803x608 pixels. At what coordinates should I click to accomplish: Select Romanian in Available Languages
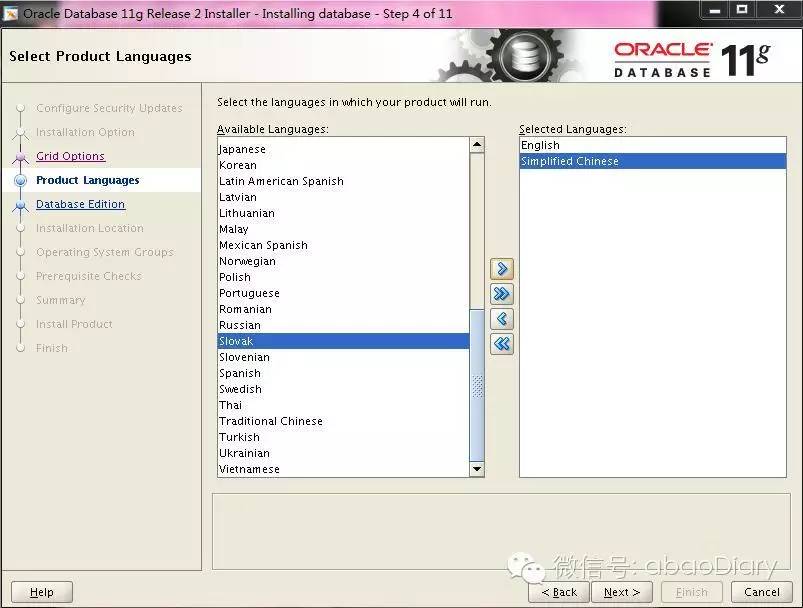343,309
